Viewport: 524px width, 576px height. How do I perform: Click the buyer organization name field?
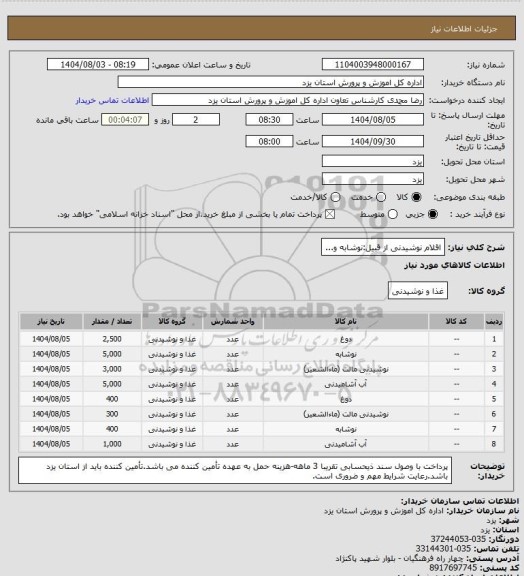(x=270, y=82)
